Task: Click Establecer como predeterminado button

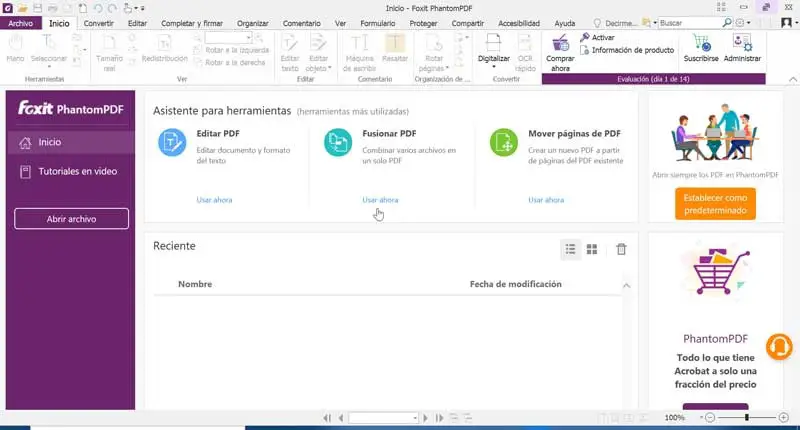Action: click(x=715, y=204)
